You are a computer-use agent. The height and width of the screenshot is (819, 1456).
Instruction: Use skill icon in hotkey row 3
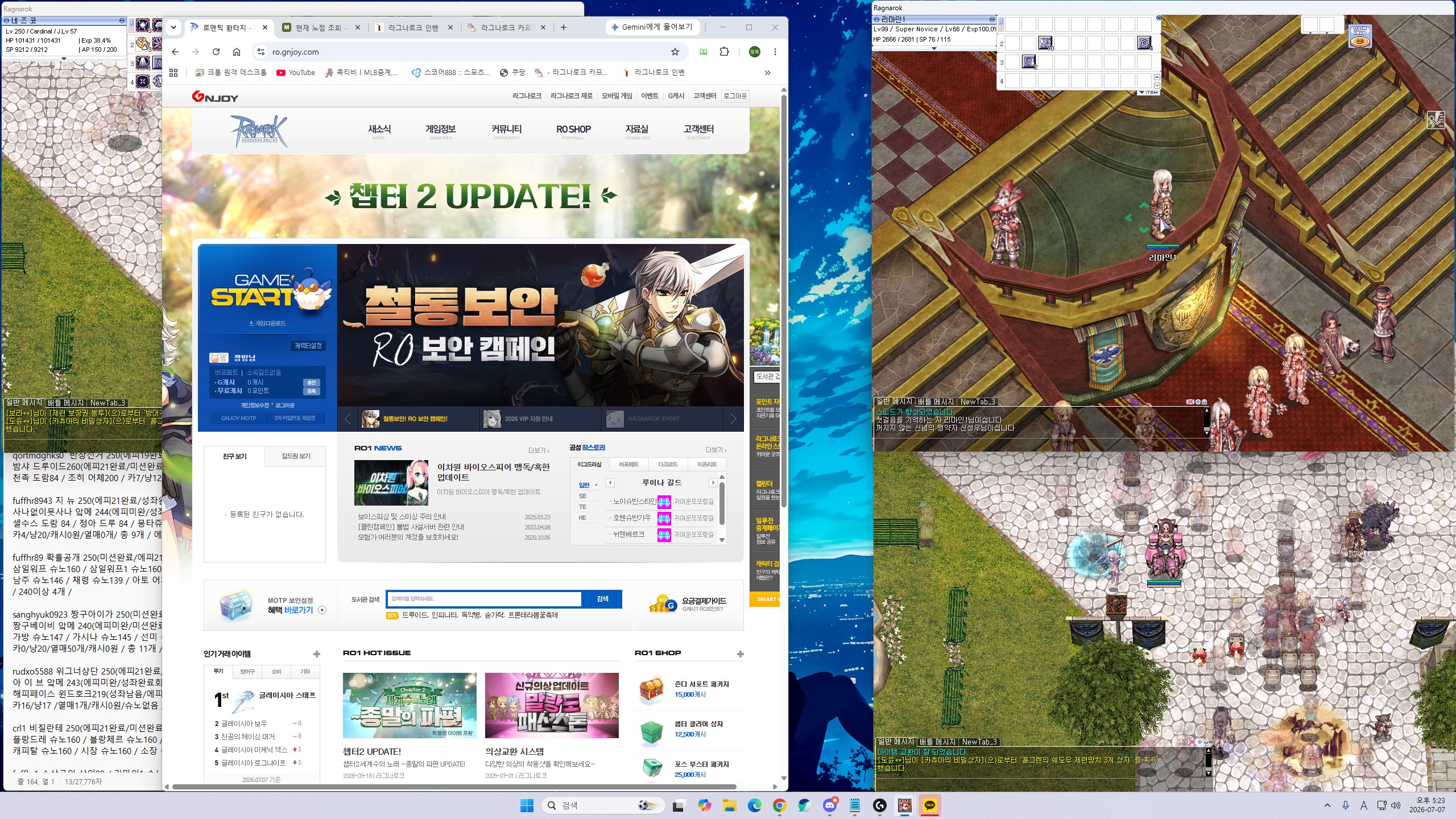pos(1029,62)
